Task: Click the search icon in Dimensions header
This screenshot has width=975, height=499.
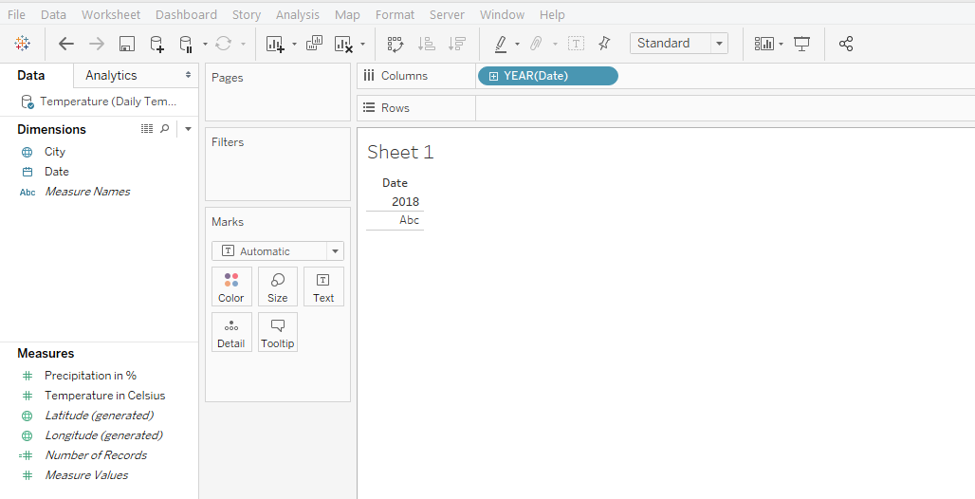Action: click(165, 129)
